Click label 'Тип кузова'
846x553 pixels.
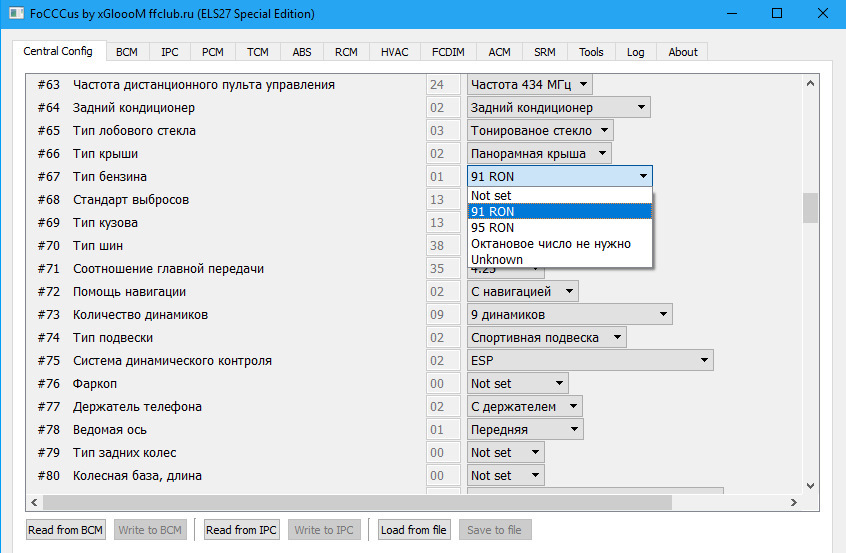tap(105, 223)
